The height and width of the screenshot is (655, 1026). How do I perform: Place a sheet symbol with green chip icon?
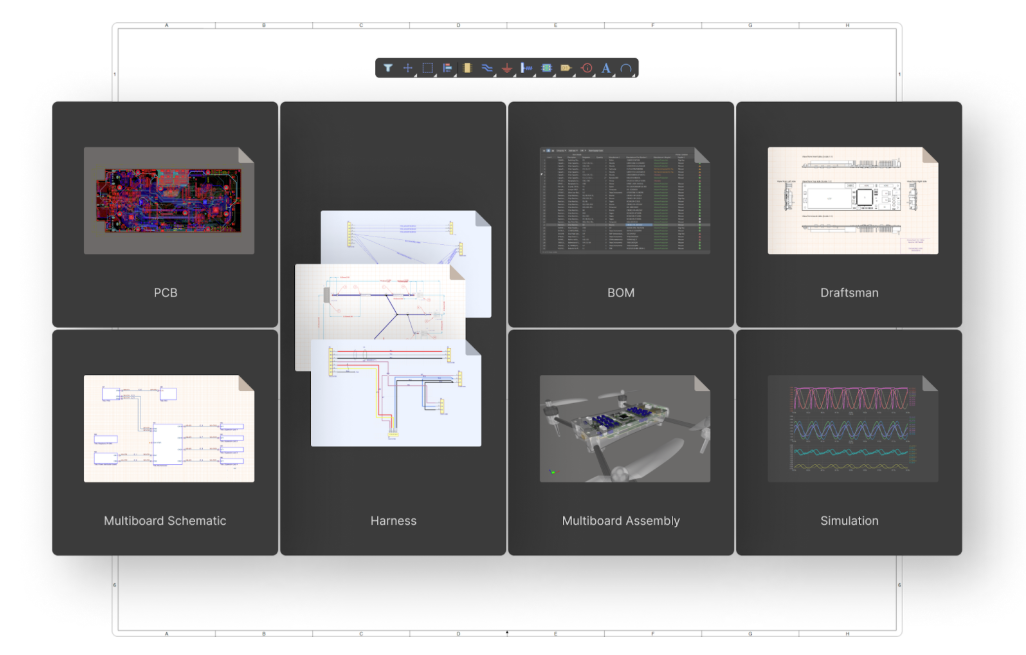point(546,68)
